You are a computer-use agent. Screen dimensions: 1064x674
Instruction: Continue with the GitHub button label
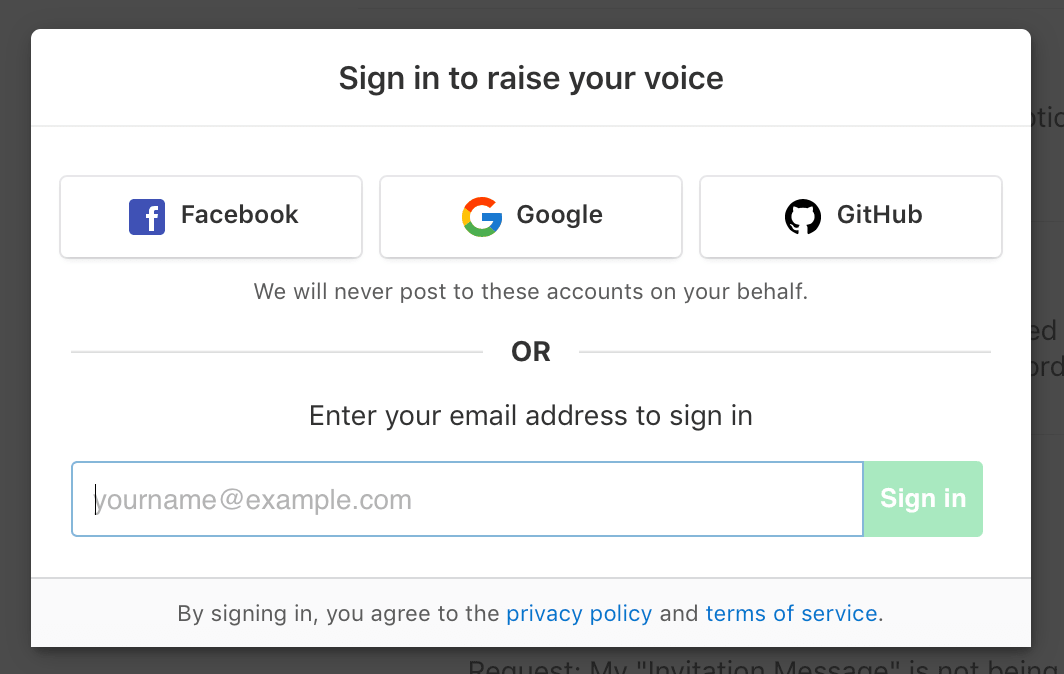[879, 215]
